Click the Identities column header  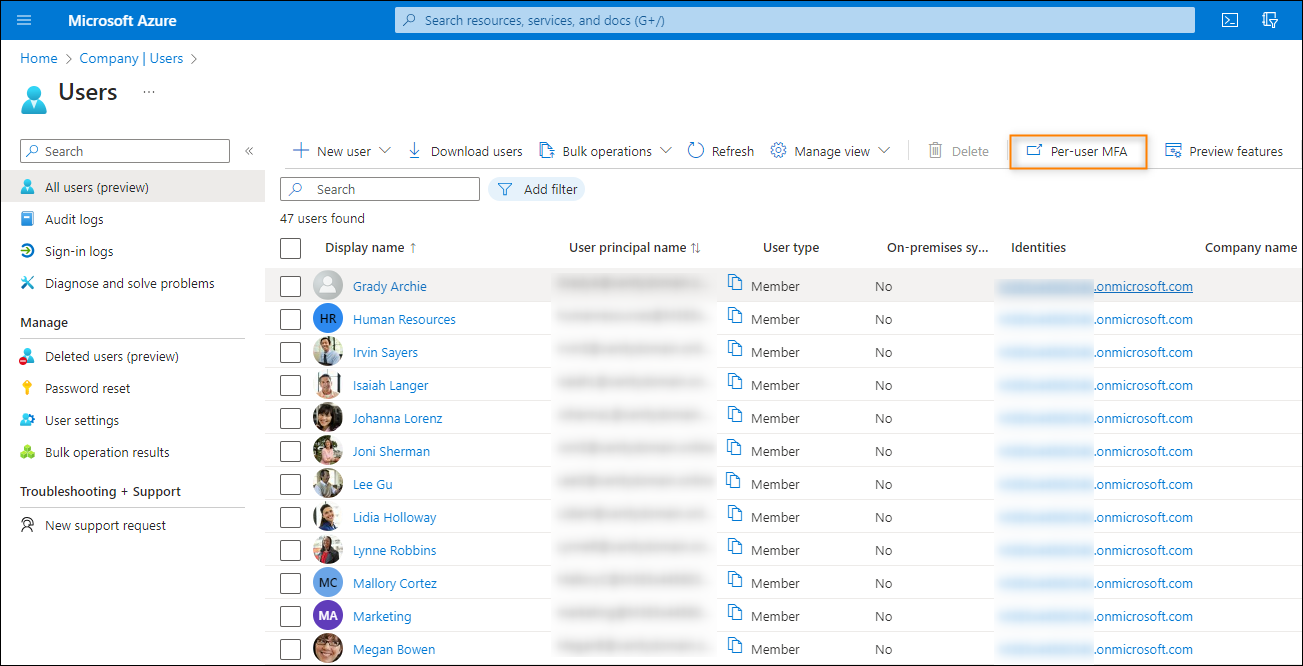(x=1038, y=248)
